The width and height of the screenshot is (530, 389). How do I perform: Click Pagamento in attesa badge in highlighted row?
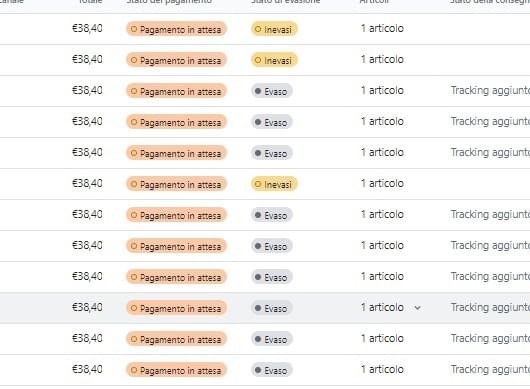click(176, 308)
